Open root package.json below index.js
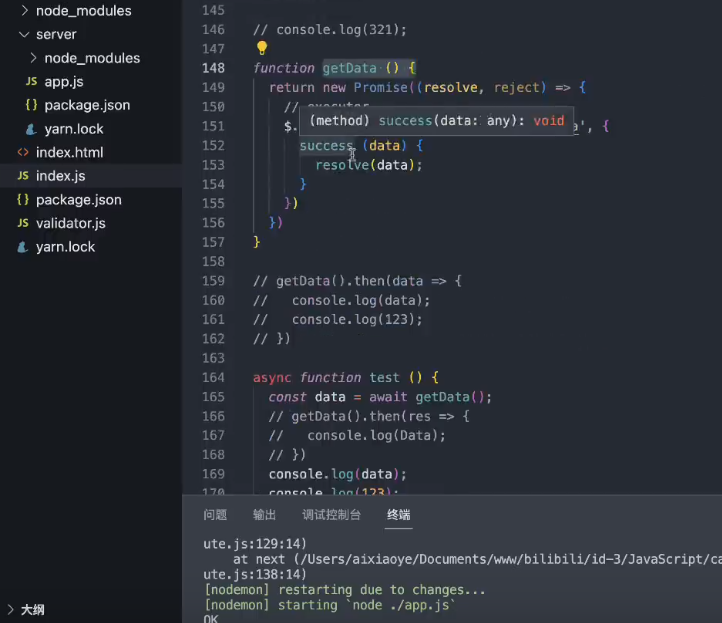This screenshot has height=623, width=722. (x=79, y=200)
